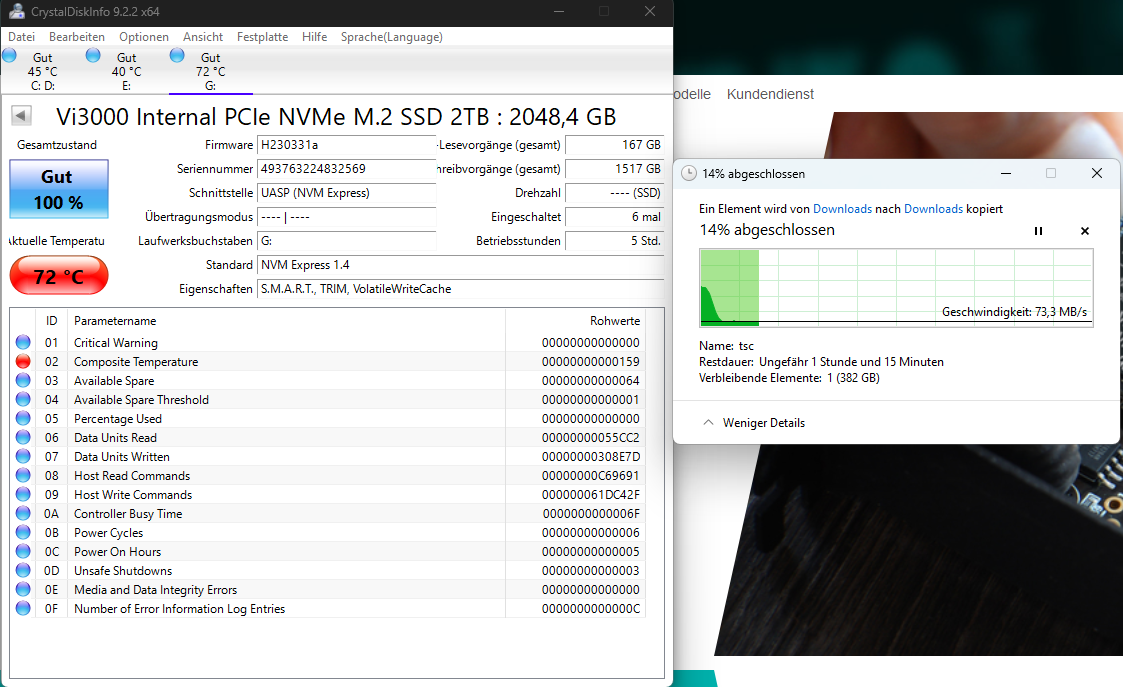
Task: Click the serial number field 493763224832569
Action: click(347, 169)
